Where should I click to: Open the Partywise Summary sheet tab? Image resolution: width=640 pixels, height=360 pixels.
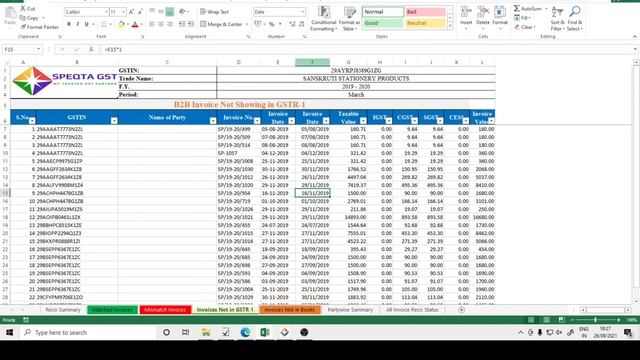(x=350, y=310)
